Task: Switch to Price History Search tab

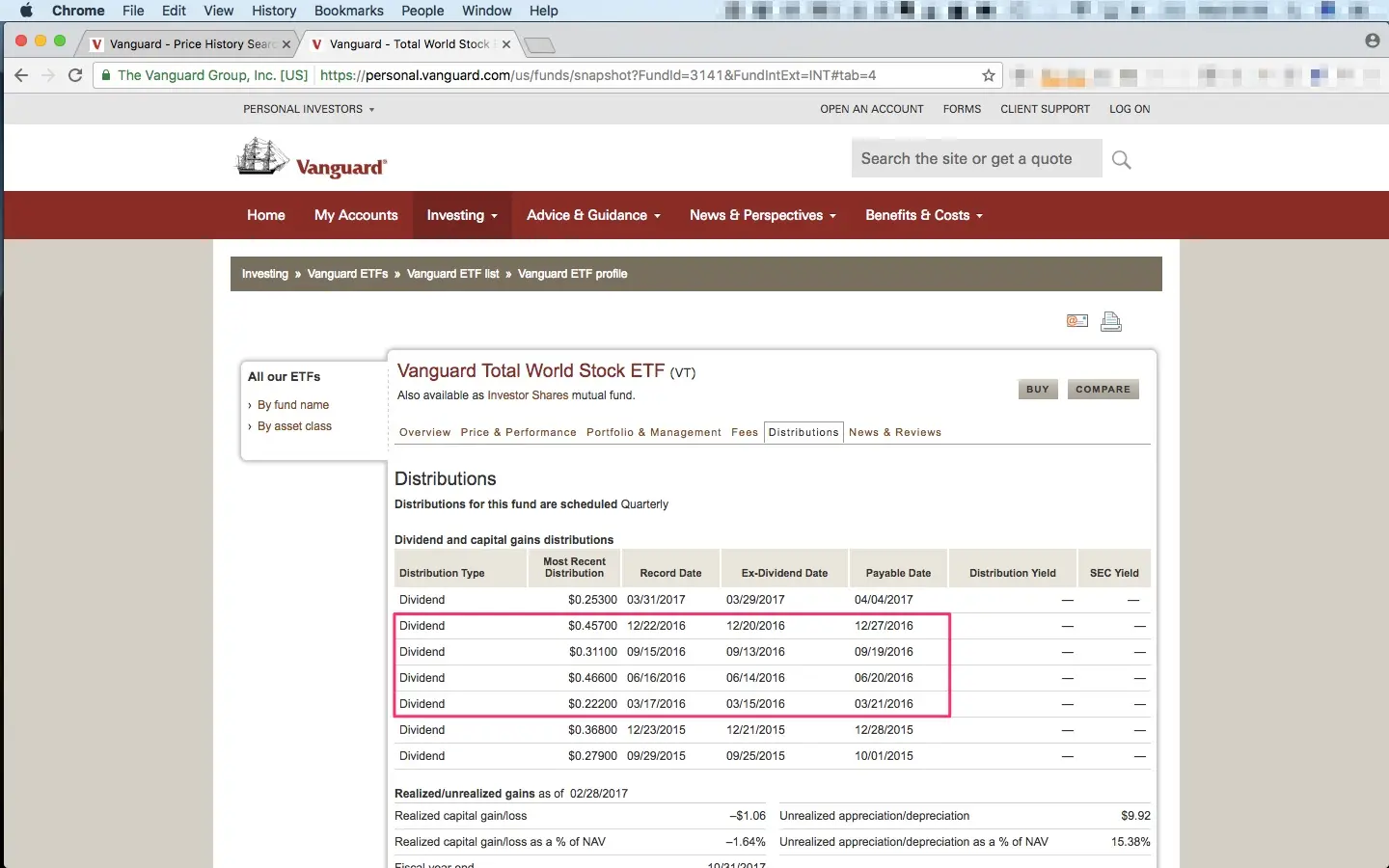Action: [190, 44]
